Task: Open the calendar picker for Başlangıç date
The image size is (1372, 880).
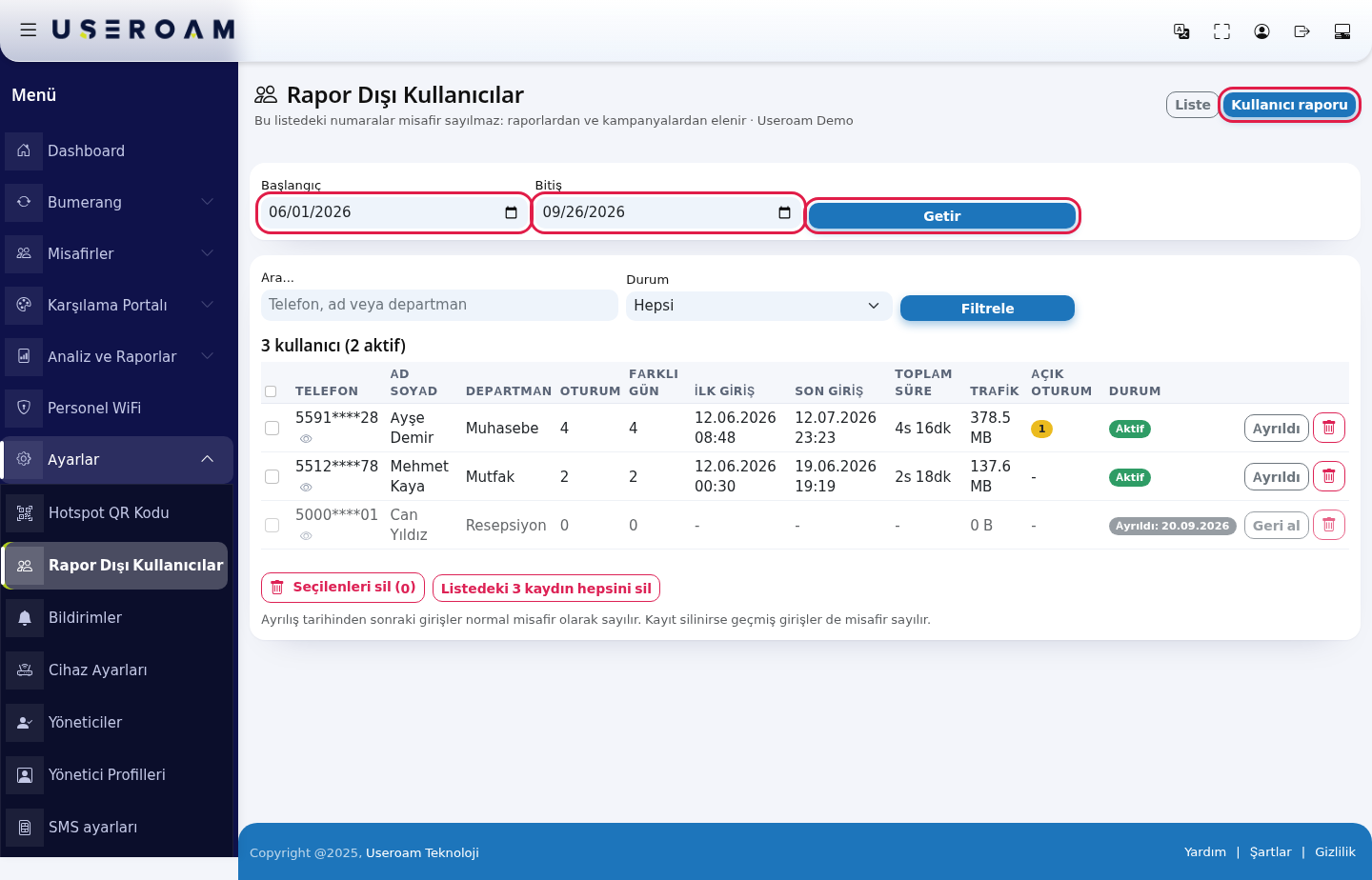Action: point(511,212)
